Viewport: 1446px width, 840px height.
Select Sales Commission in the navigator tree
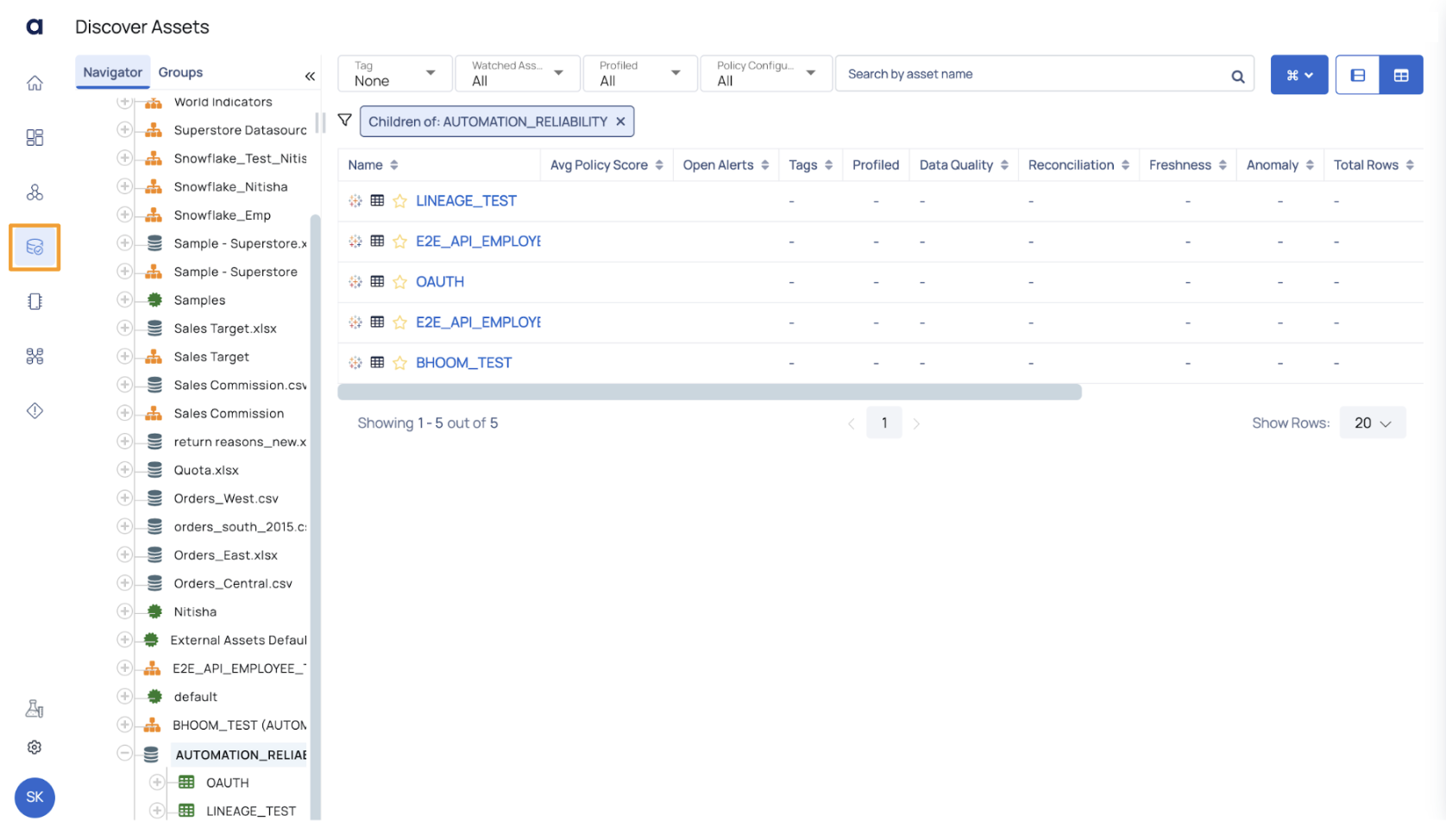point(229,413)
